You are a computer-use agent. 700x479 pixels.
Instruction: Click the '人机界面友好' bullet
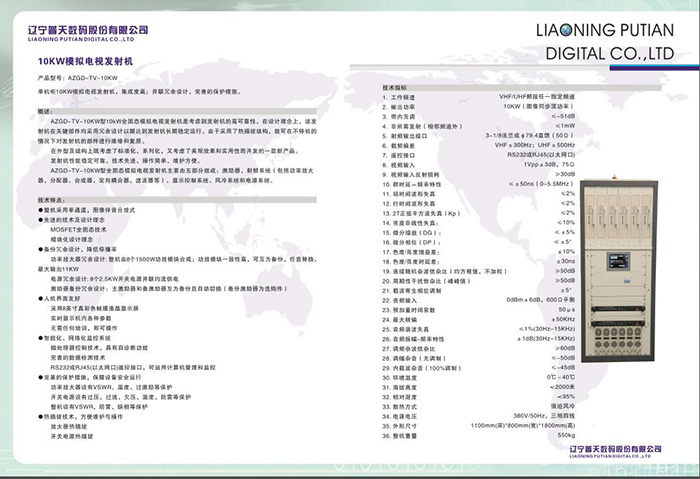point(59,298)
